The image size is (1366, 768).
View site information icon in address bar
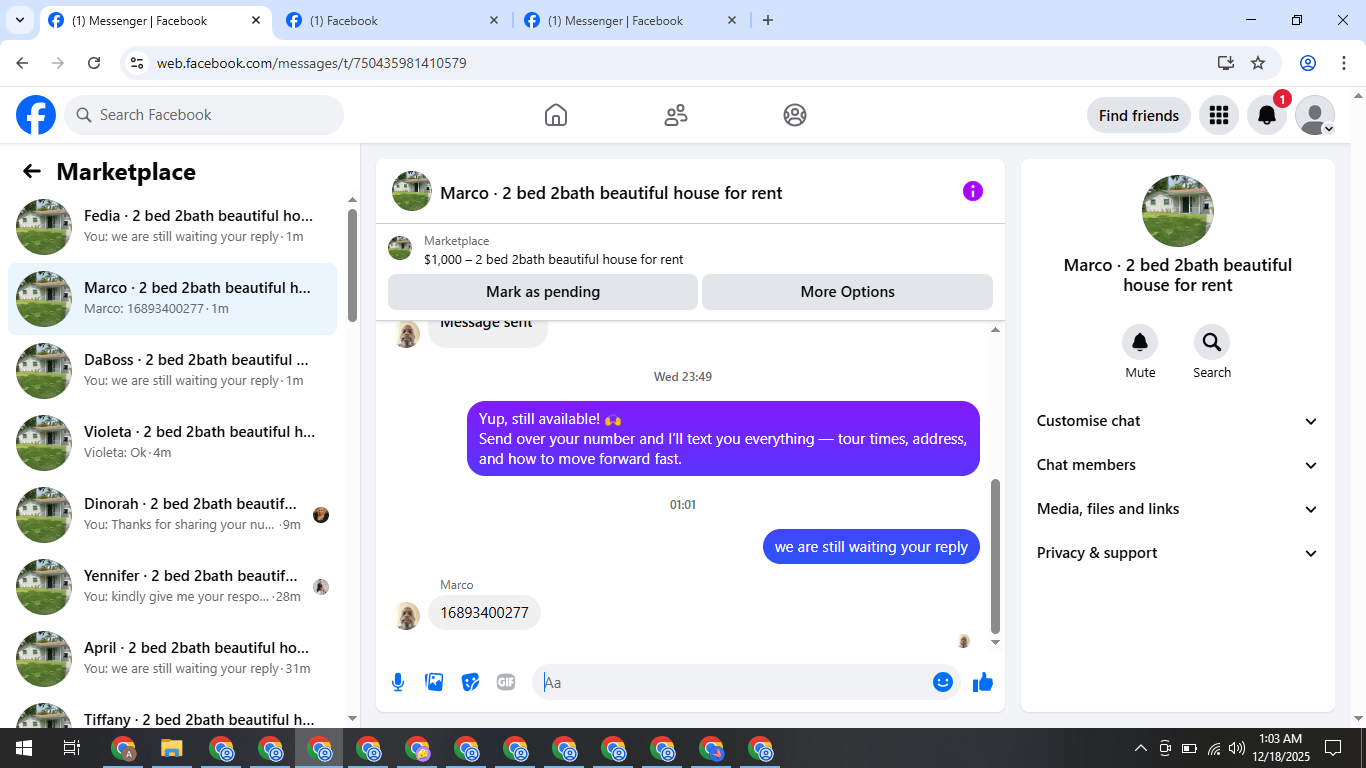pyautogui.click(x=138, y=63)
